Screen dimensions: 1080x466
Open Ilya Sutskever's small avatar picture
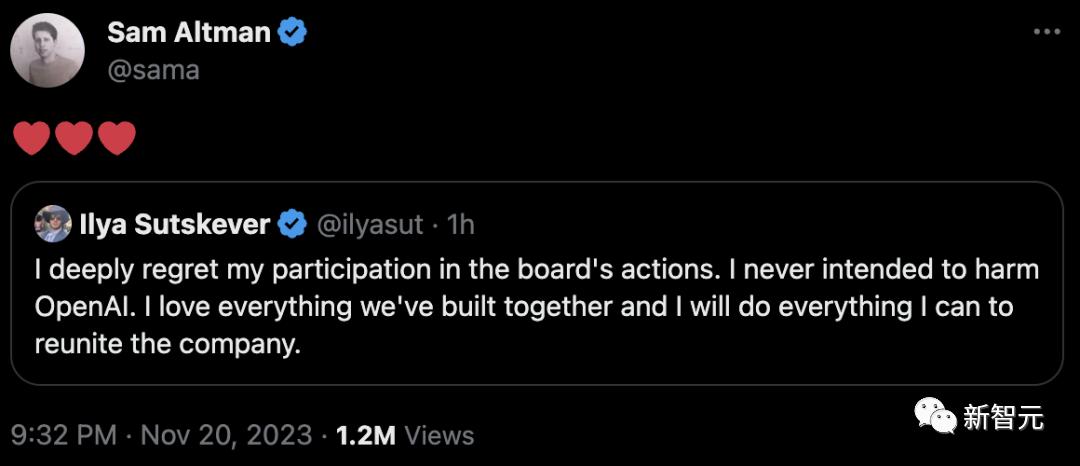tap(53, 223)
